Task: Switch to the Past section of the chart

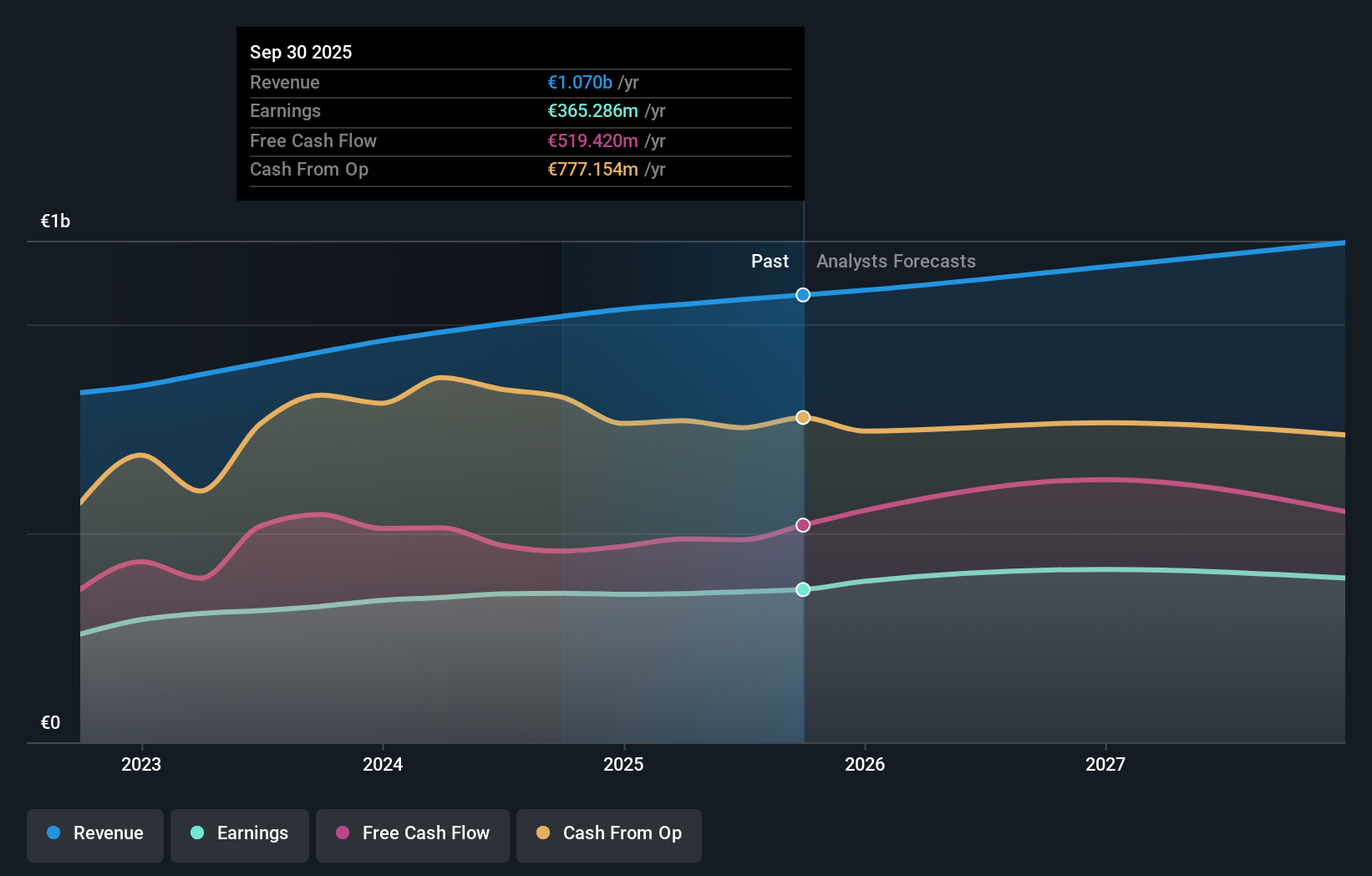Action: (769, 261)
